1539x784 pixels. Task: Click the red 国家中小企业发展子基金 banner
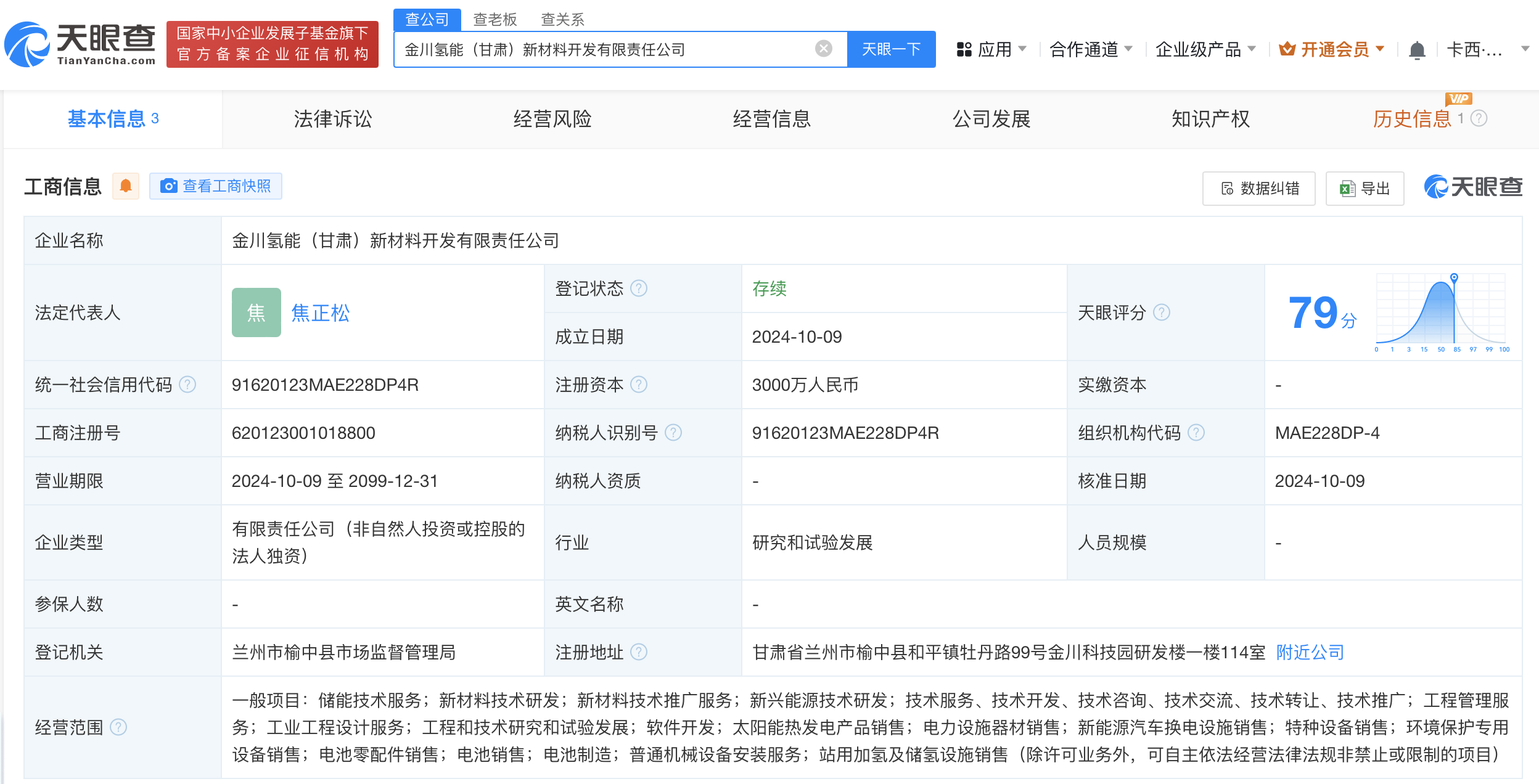tap(273, 44)
